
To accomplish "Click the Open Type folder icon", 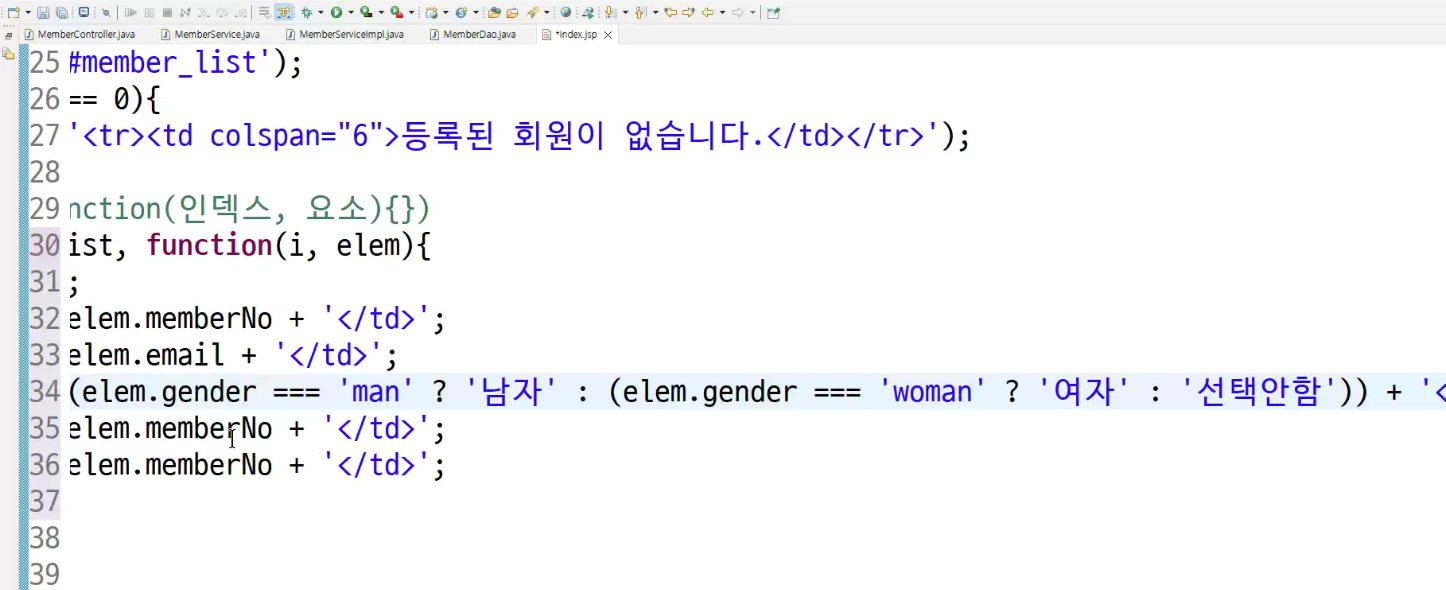I will click(x=495, y=13).
